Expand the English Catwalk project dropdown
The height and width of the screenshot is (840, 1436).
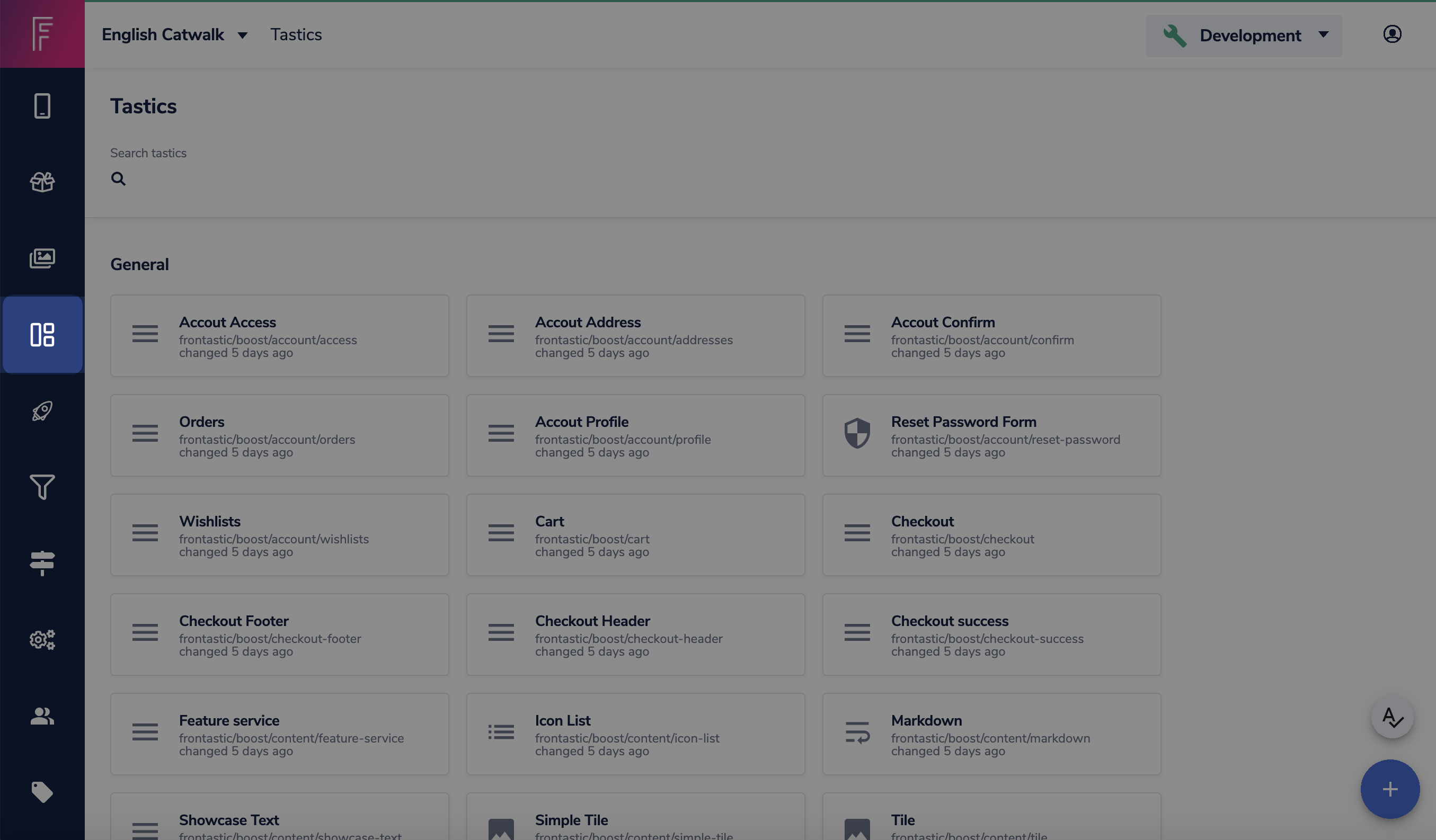point(174,35)
